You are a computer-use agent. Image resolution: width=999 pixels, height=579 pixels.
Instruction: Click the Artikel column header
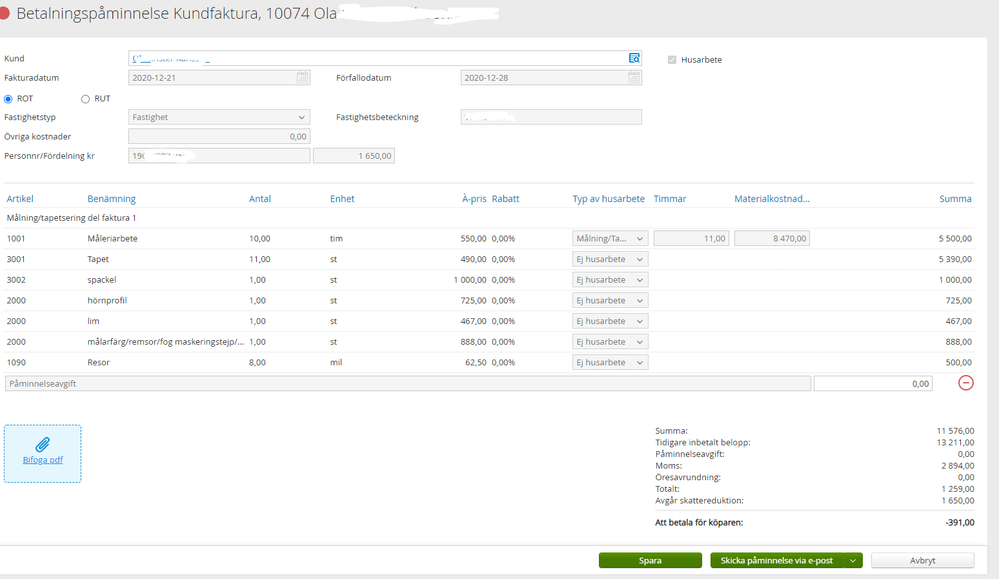(20, 199)
